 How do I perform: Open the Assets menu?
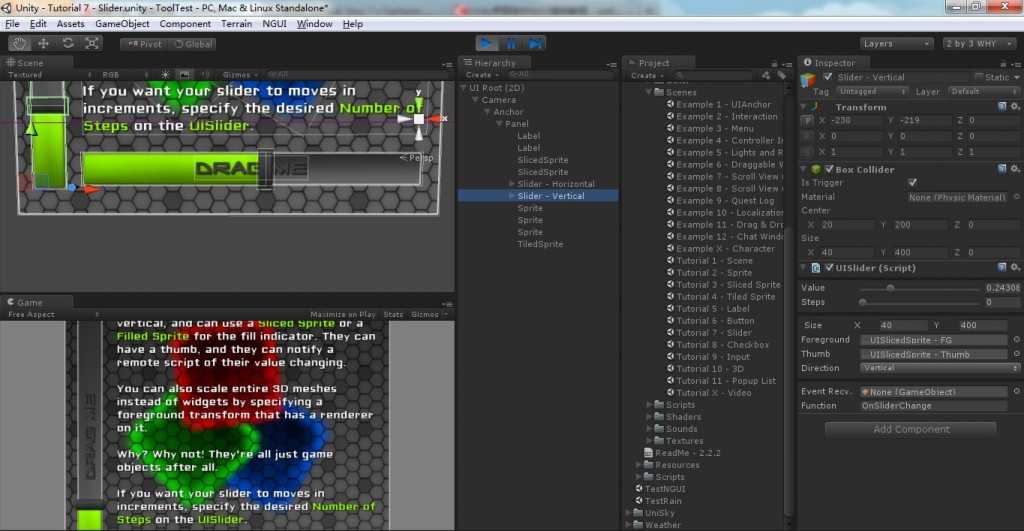[71, 24]
